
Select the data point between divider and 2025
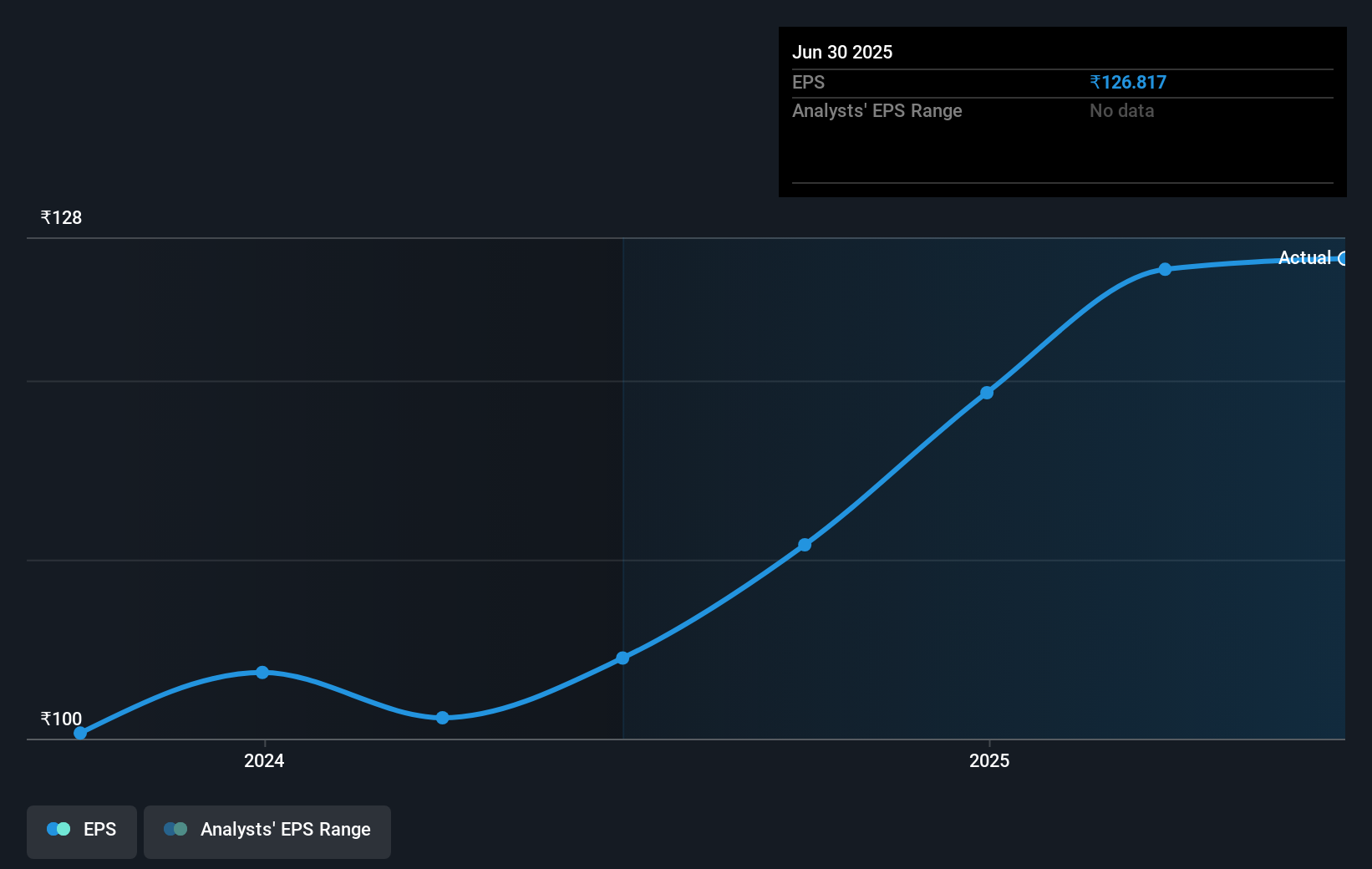pos(805,545)
